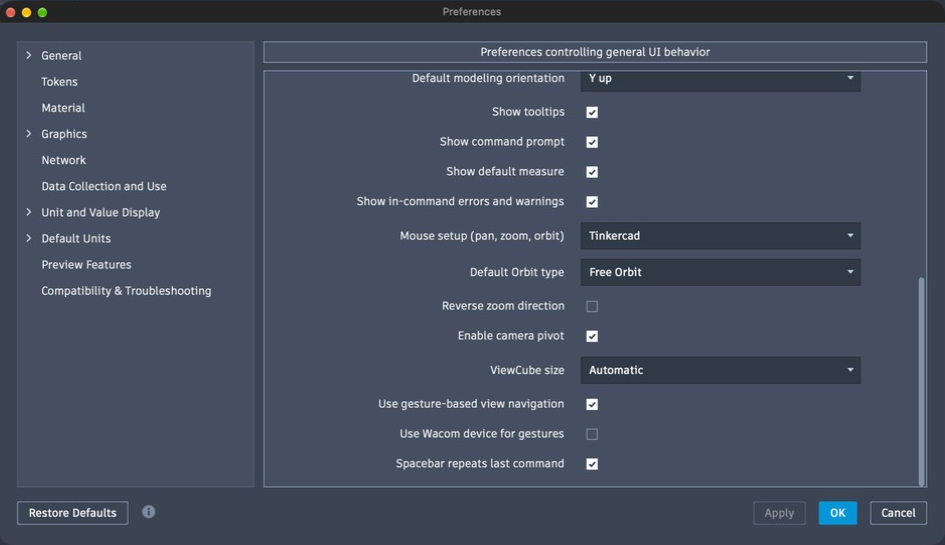945x545 pixels.
Task: Expand the Default Units section
Action: 28,238
